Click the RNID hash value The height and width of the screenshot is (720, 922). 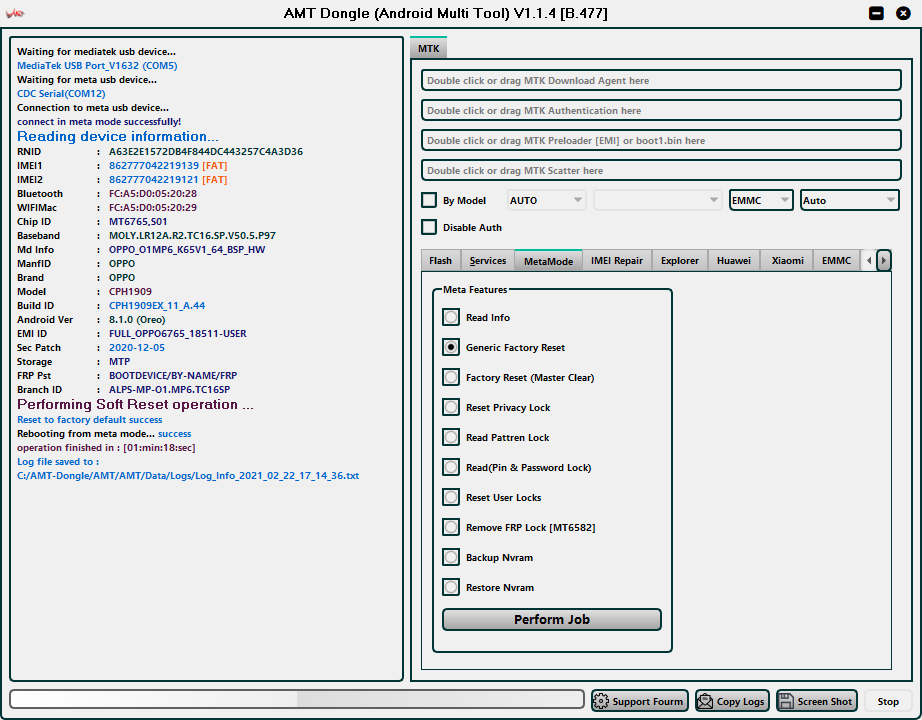tap(206, 151)
